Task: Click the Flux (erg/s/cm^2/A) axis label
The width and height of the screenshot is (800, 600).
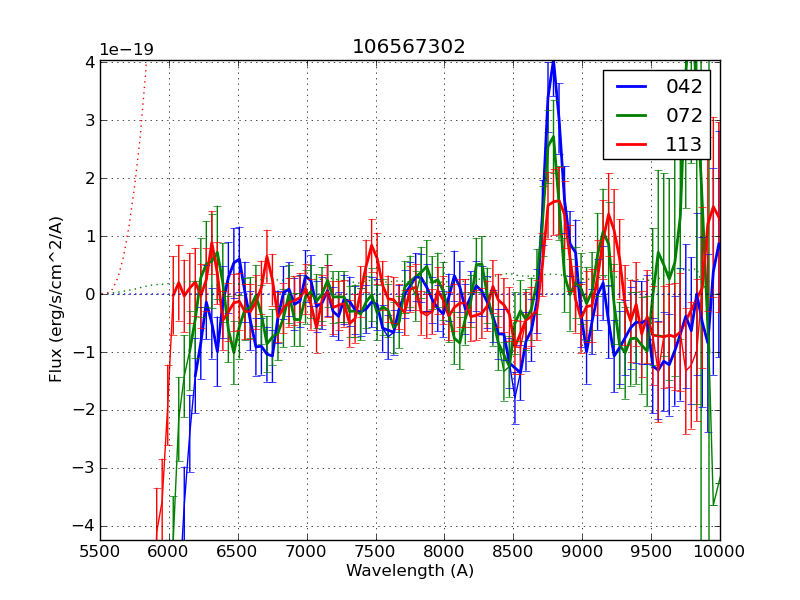Action: [x=57, y=298]
